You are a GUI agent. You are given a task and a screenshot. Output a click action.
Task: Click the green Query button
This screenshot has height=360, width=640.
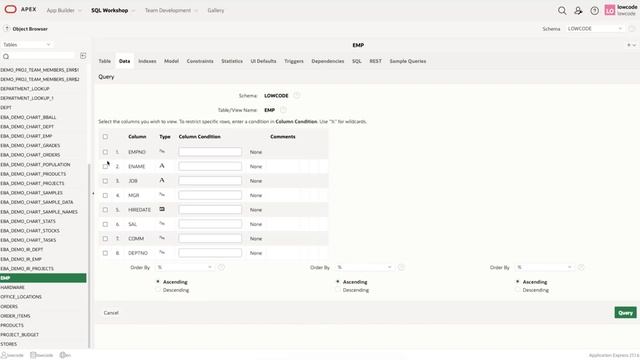[x=625, y=313]
